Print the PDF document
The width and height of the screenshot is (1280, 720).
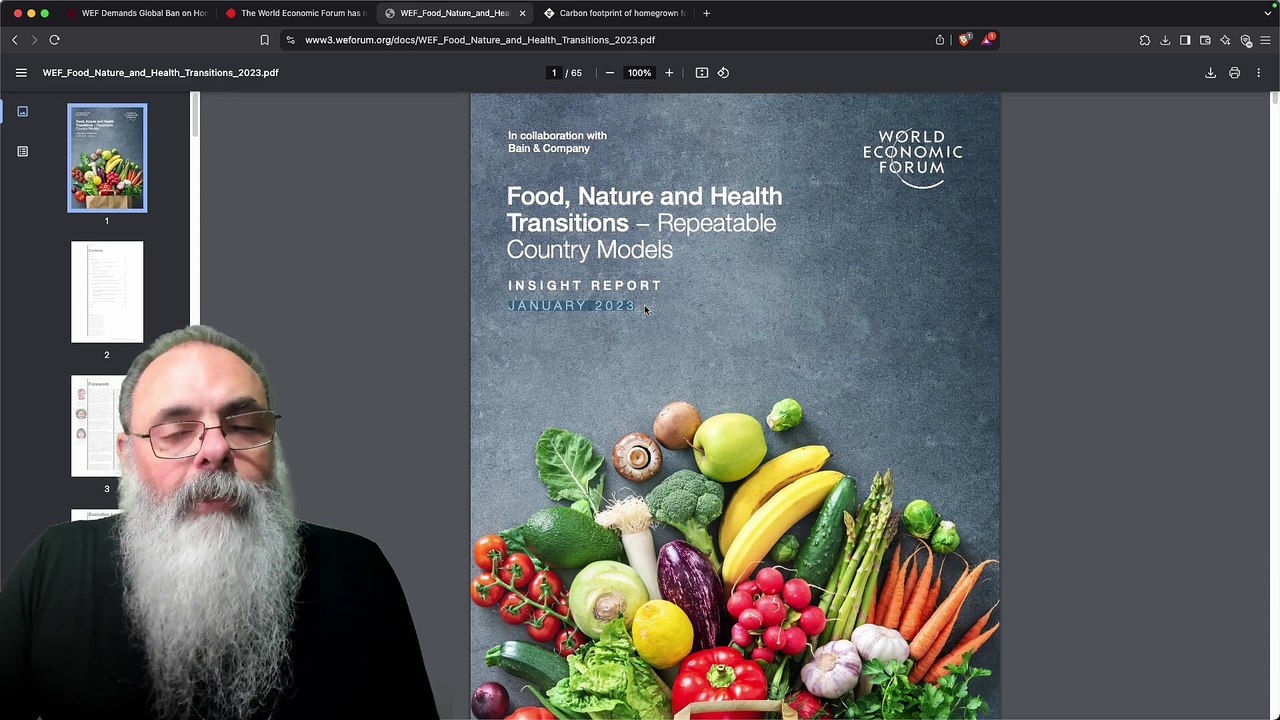pos(1234,72)
